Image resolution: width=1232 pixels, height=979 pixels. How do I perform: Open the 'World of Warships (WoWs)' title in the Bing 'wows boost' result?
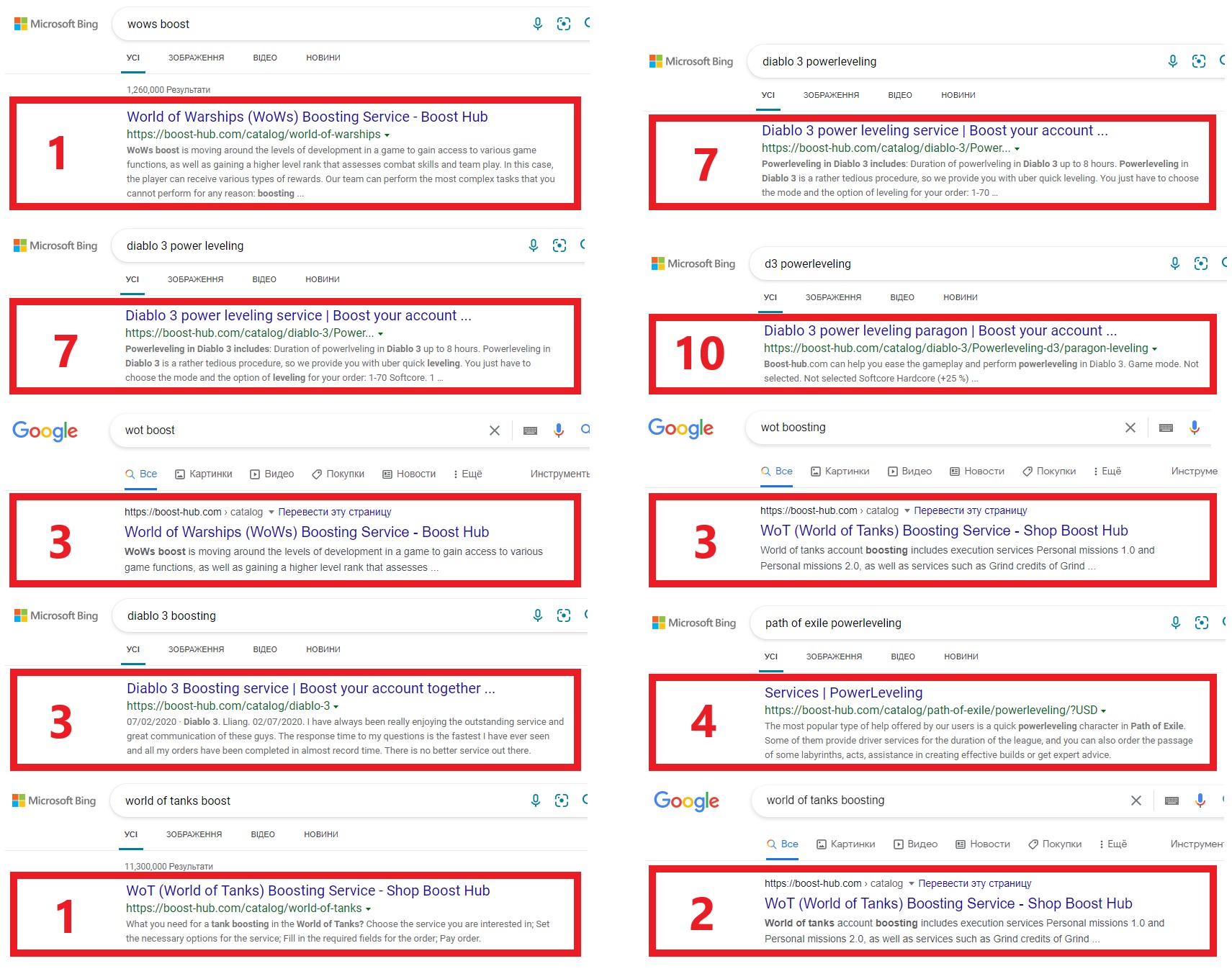pyautogui.click(x=307, y=117)
